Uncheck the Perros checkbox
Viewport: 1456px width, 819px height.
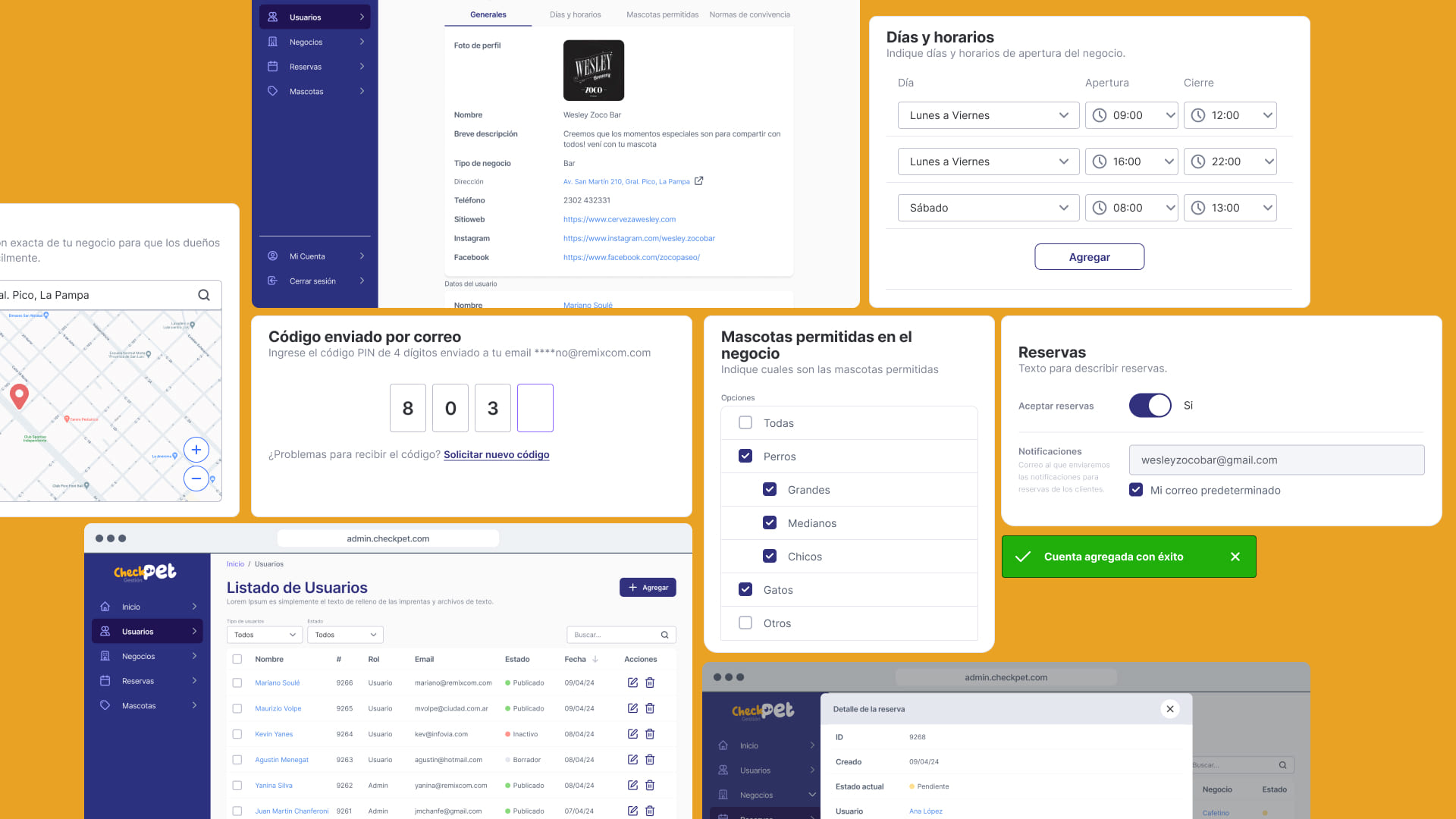coord(745,457)
